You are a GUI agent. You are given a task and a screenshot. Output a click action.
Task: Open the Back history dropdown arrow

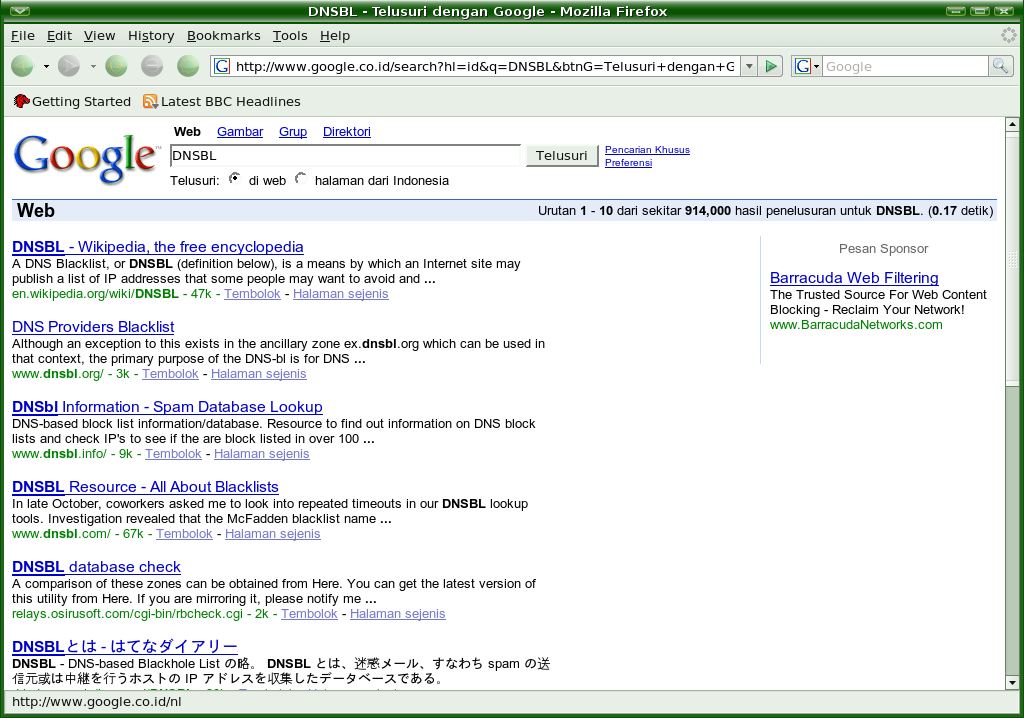coord(46,66)
